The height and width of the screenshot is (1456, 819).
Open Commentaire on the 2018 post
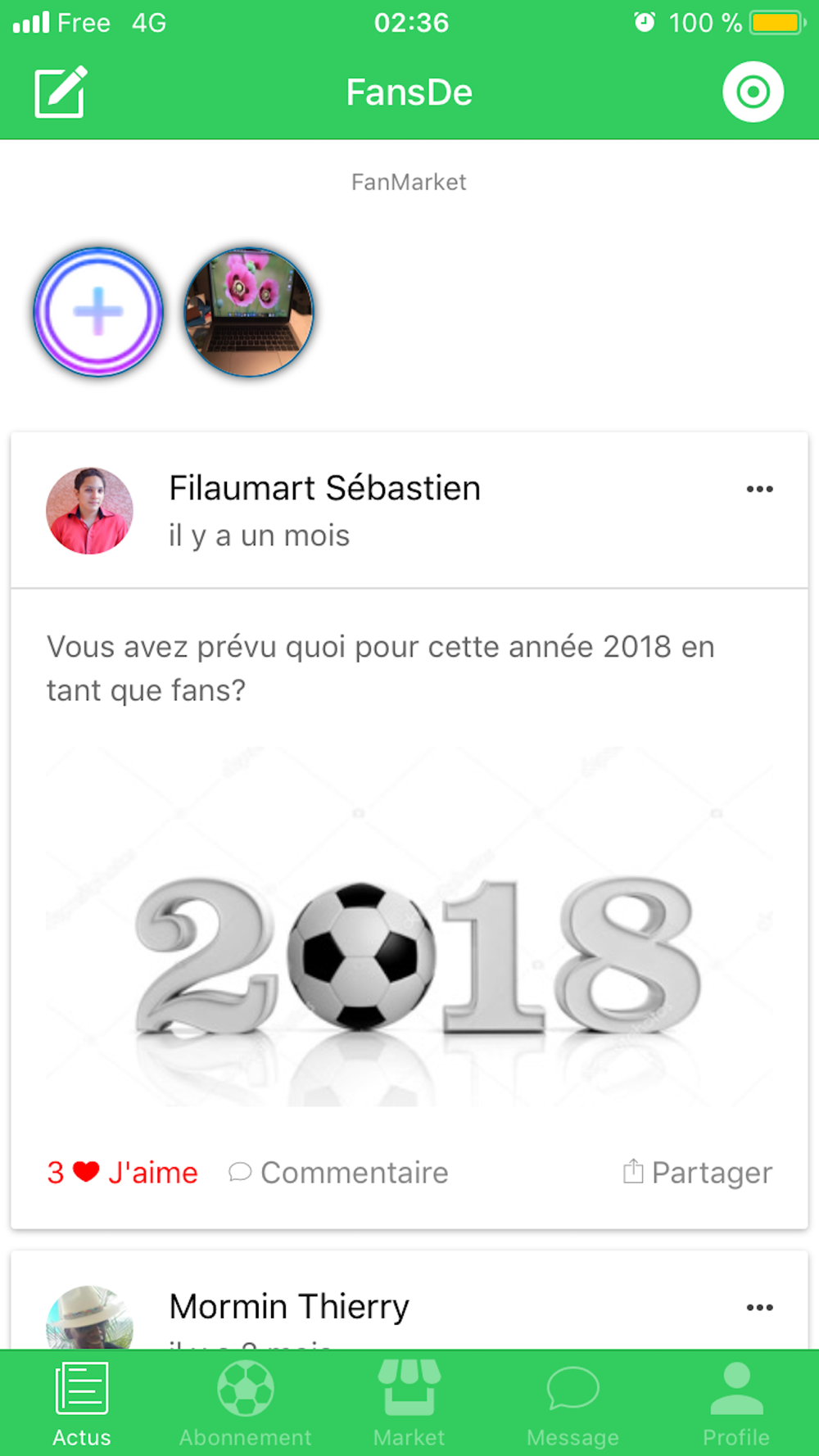click(x=338, y=1173)
